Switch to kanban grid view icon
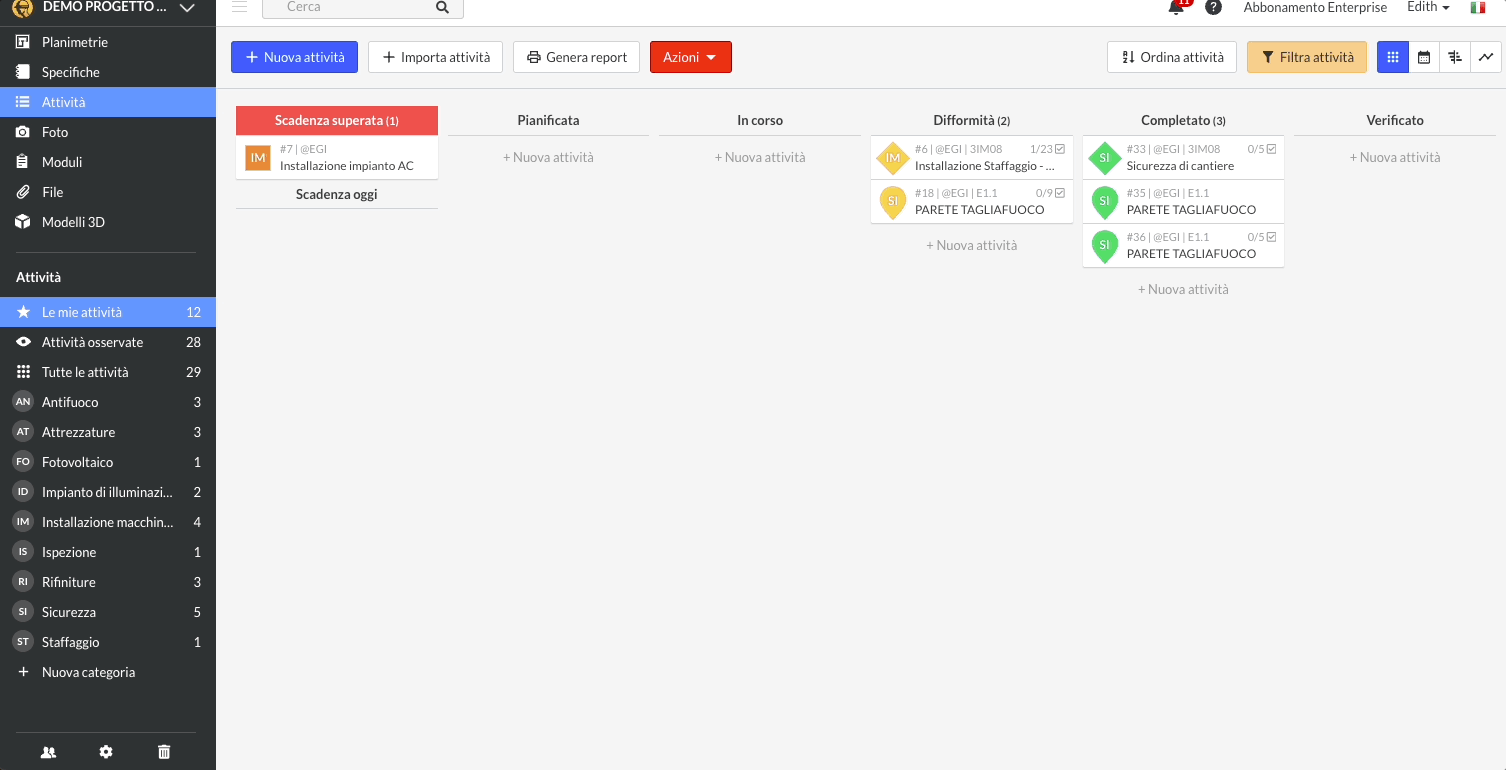Screen dimensions: 1506x770 click(x=1393, y=57)
